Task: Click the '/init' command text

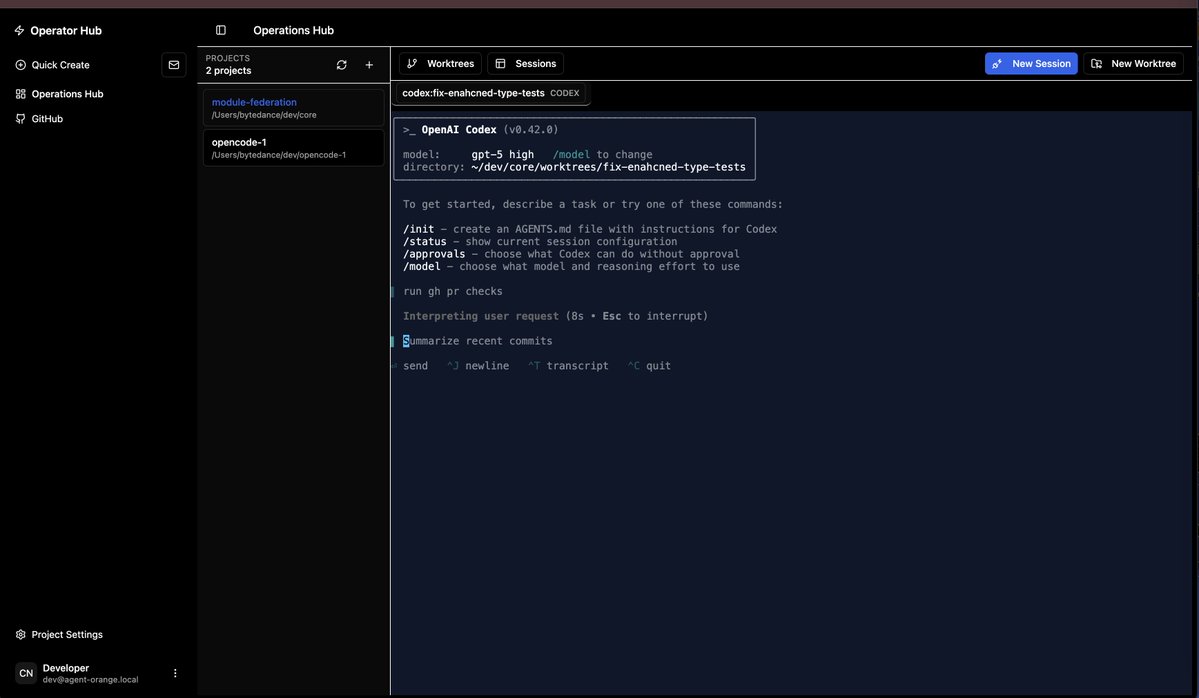Action: [x=418, y=229]
